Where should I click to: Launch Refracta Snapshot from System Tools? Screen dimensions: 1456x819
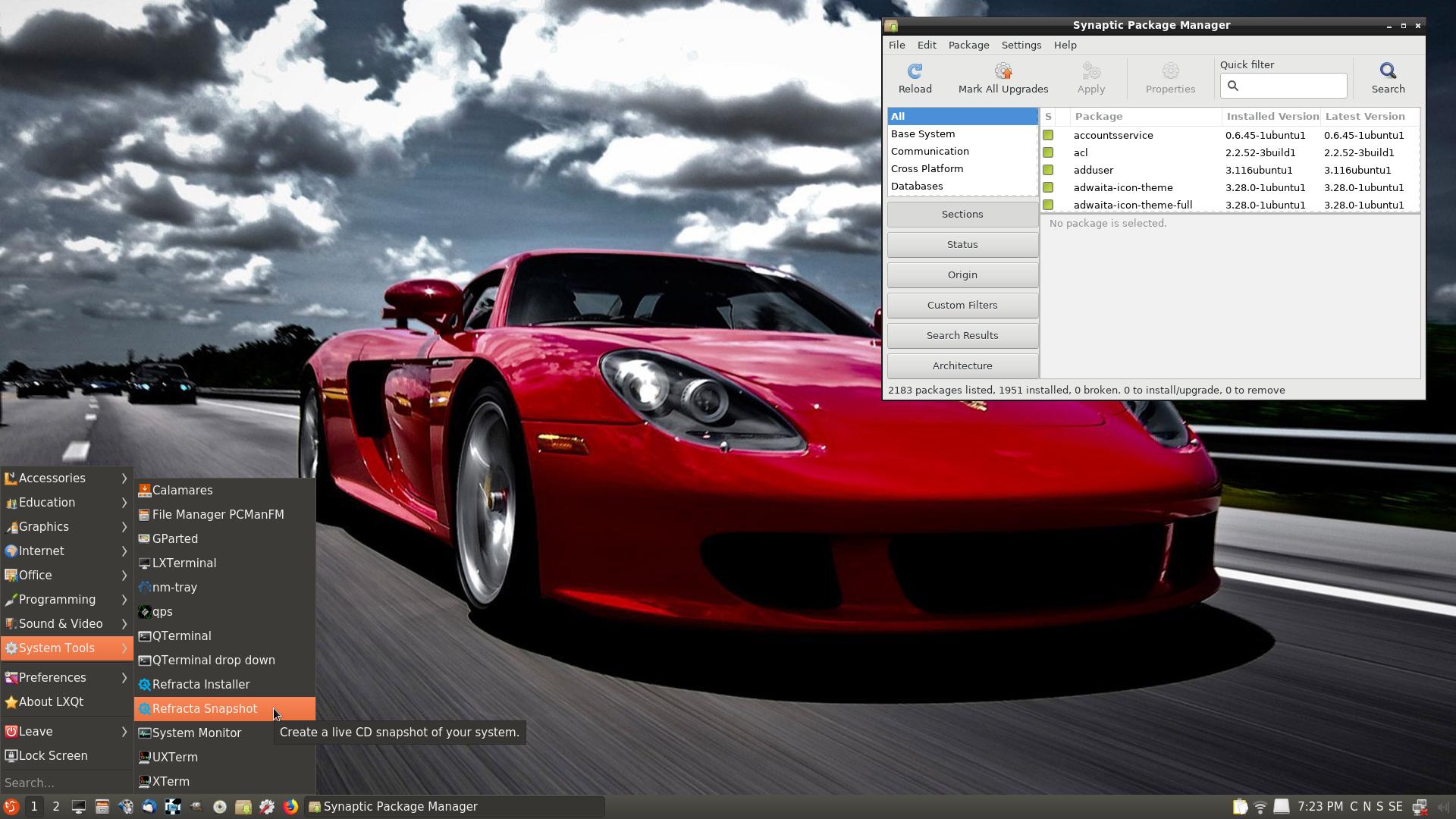(224, 709)
